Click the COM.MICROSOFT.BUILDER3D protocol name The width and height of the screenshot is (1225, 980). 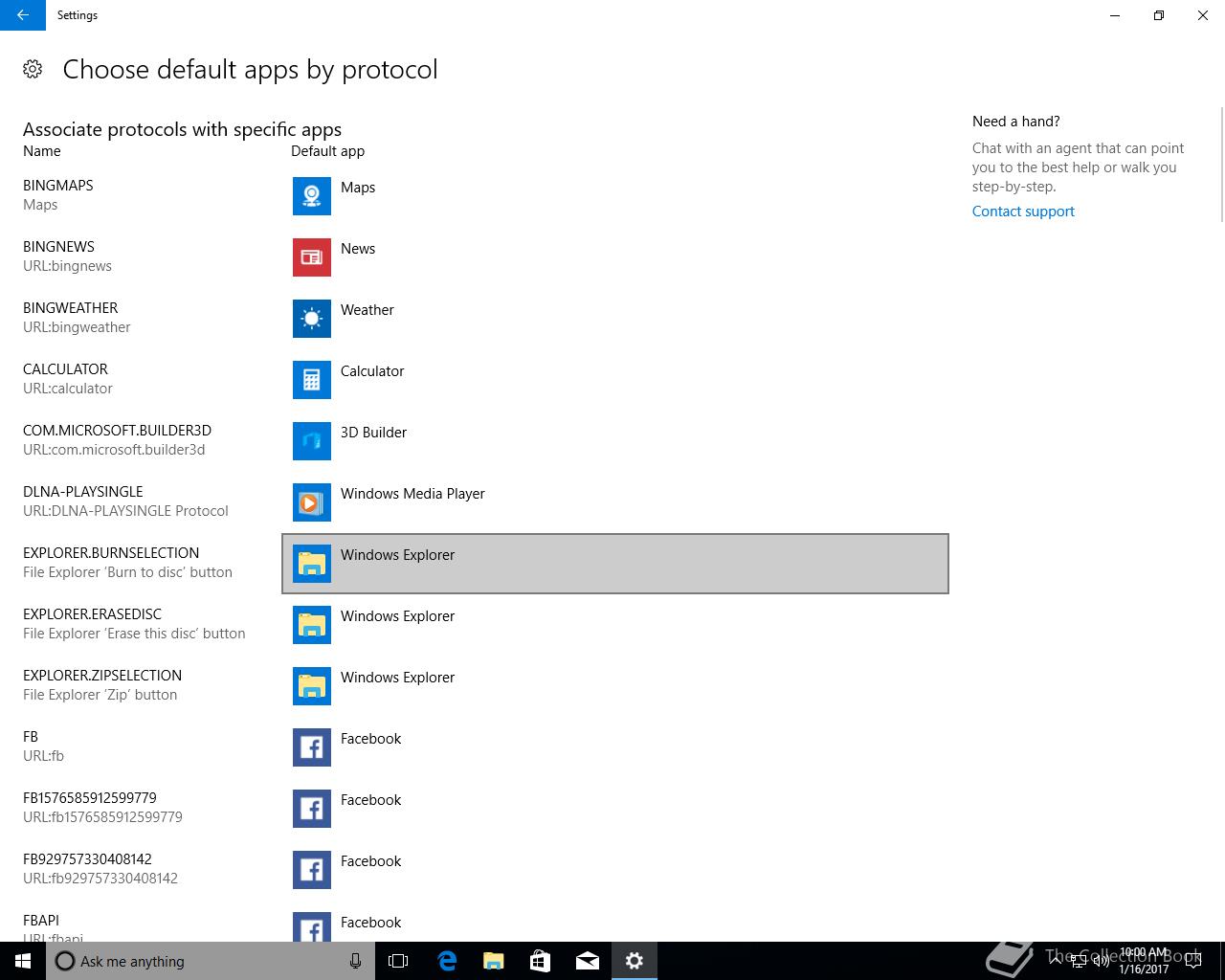pos(117,431)
